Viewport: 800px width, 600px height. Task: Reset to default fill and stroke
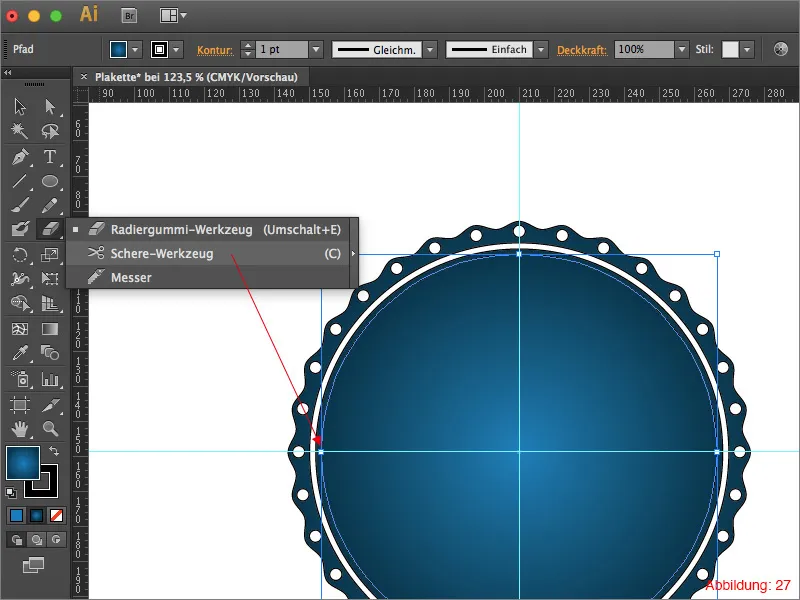point(11,493)
